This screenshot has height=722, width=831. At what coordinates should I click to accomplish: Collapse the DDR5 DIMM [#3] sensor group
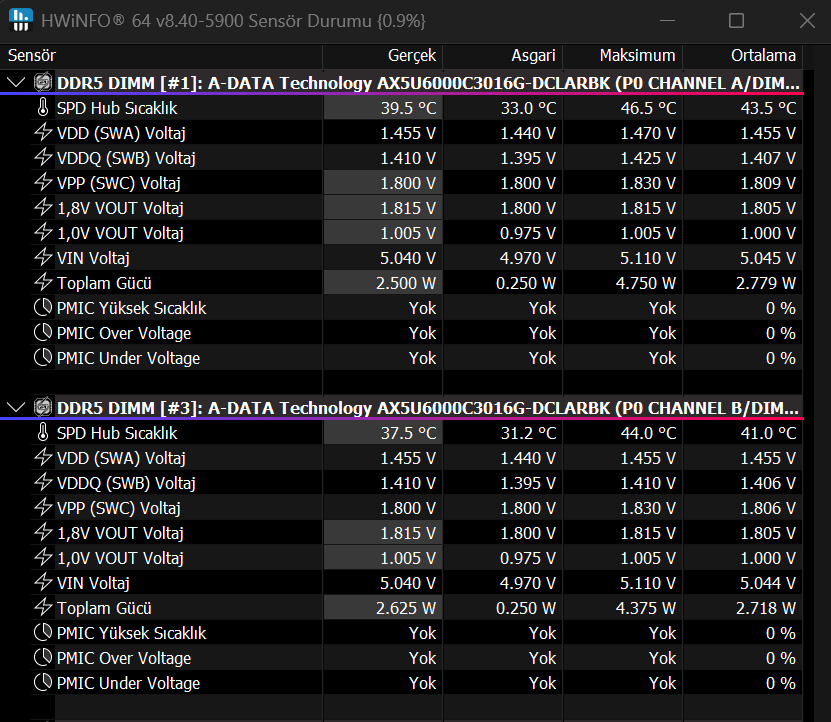point(16,408)
